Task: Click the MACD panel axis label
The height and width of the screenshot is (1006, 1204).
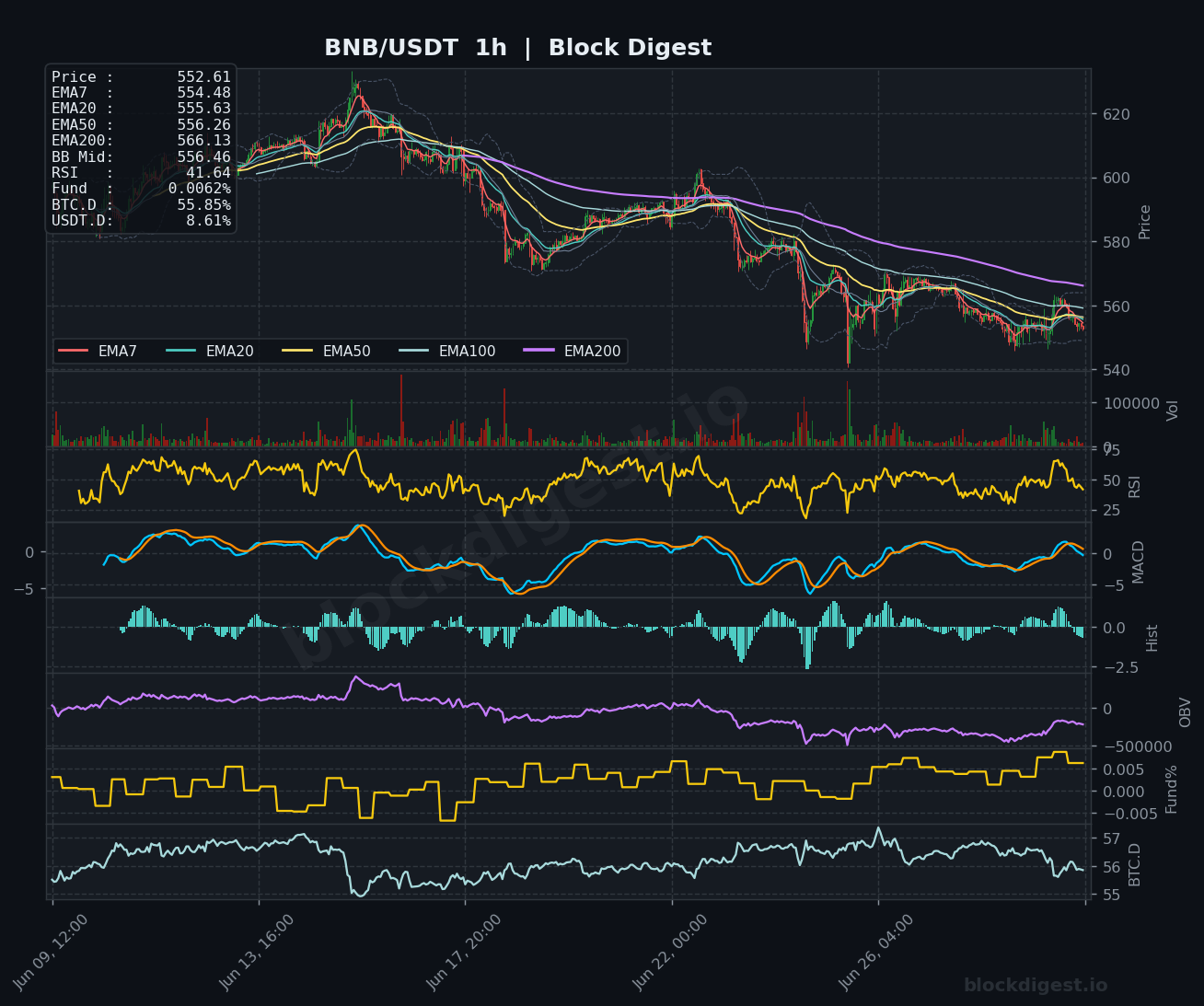Action: 1139,561
